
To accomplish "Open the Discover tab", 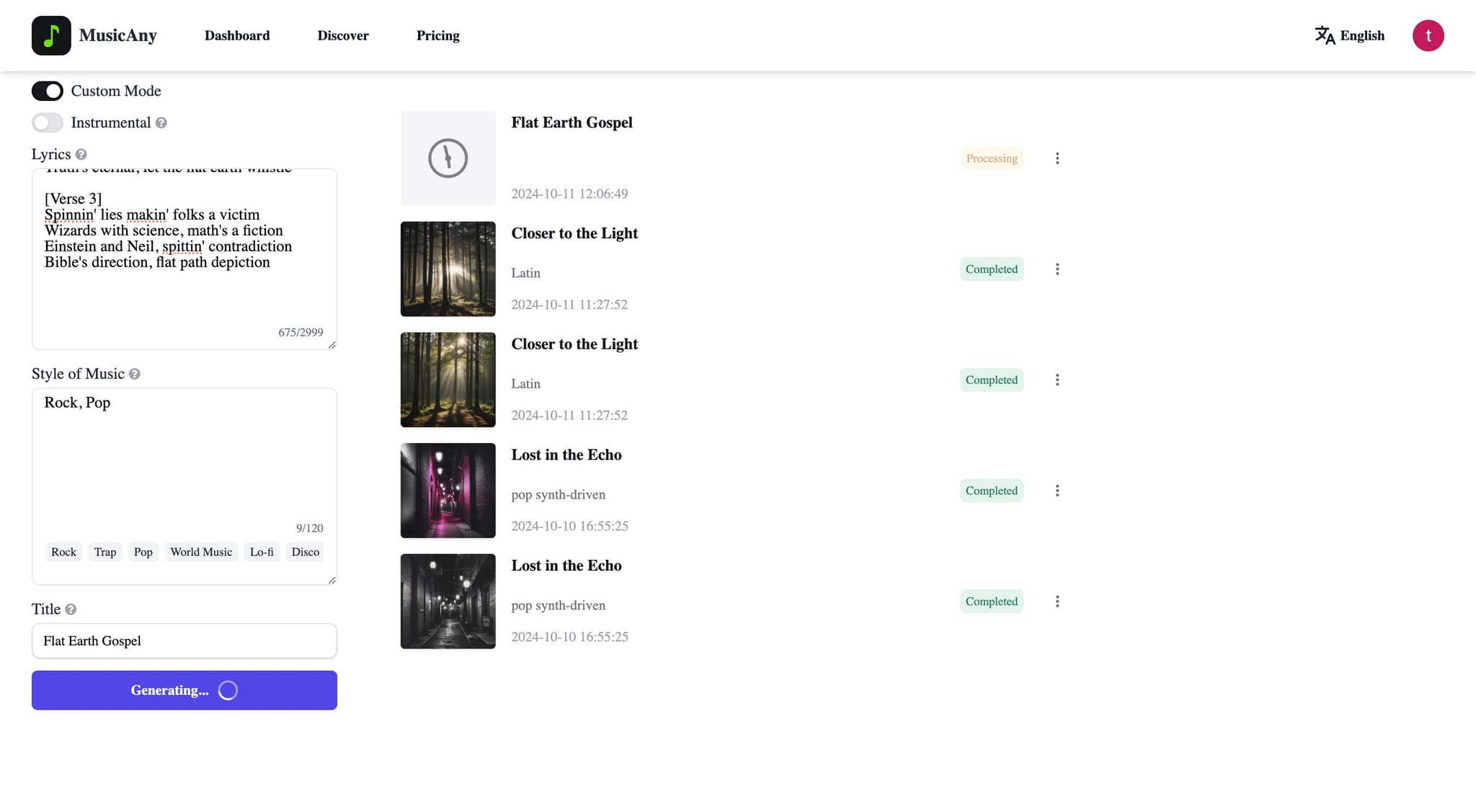I will 343,35.
